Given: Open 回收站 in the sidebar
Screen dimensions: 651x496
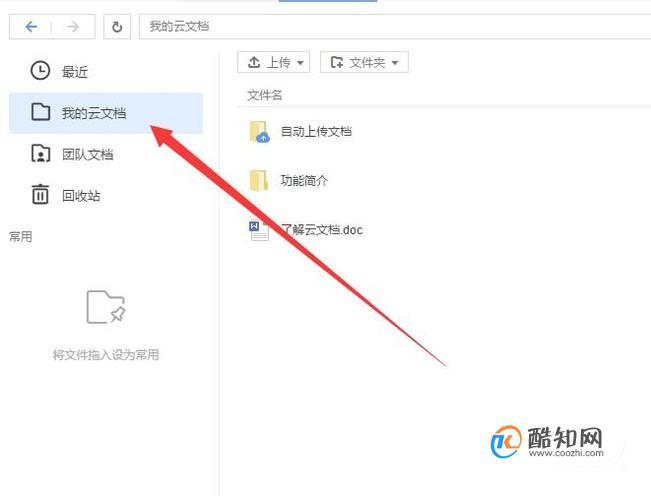Looking at the screenshot, I should [x=81, y=195].
